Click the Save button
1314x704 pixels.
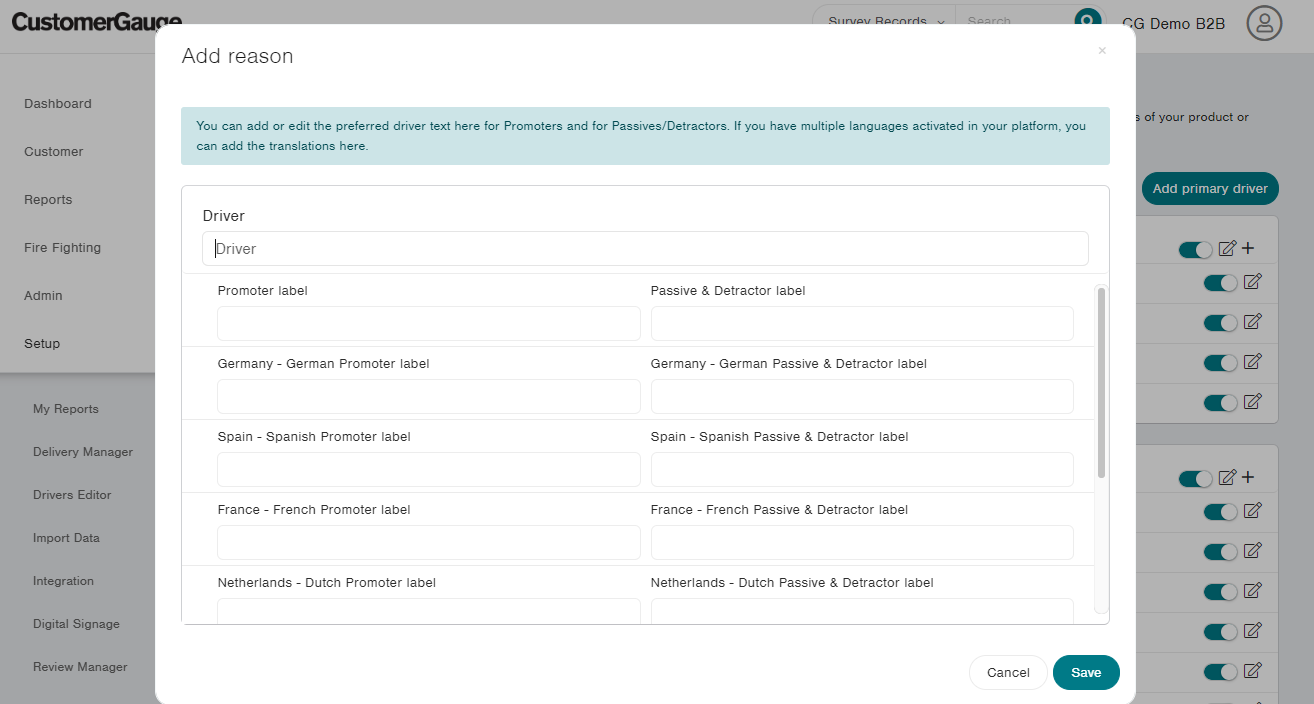1086,673
